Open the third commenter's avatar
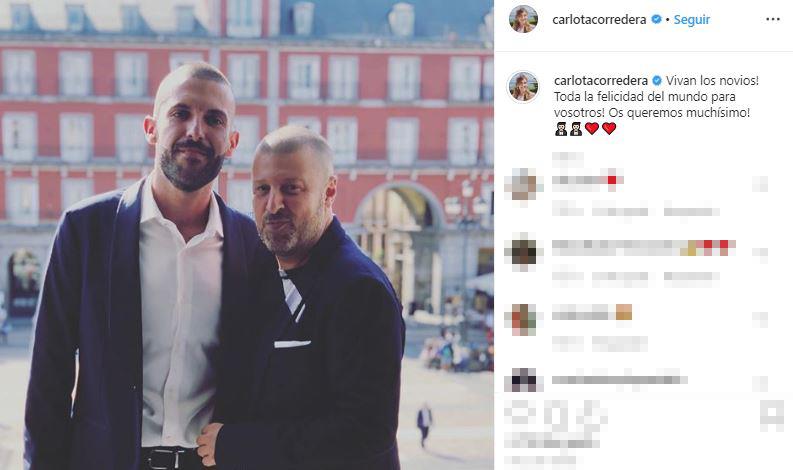 [x=523, y=319]
